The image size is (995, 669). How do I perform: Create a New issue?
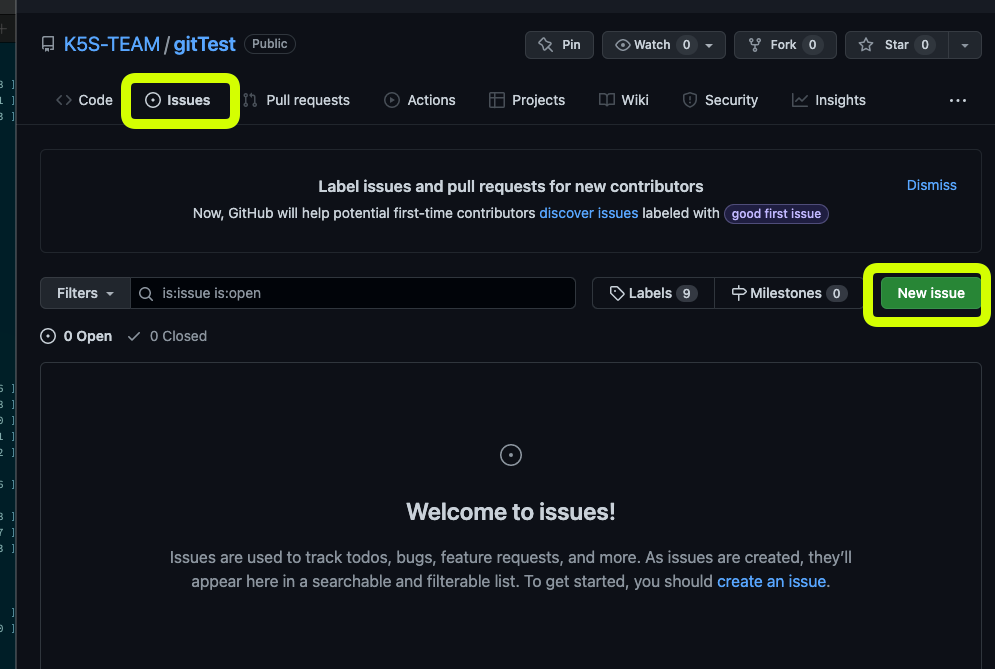[x=930, y=293]
